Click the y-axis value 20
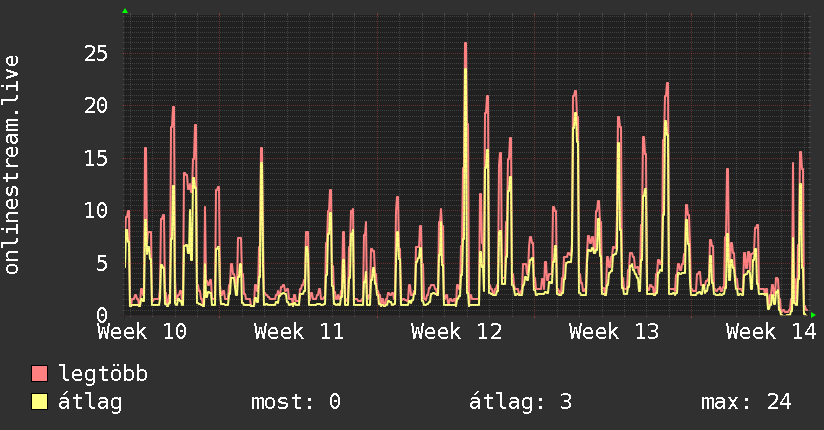The image size is (824, 430). click(96, 106)
